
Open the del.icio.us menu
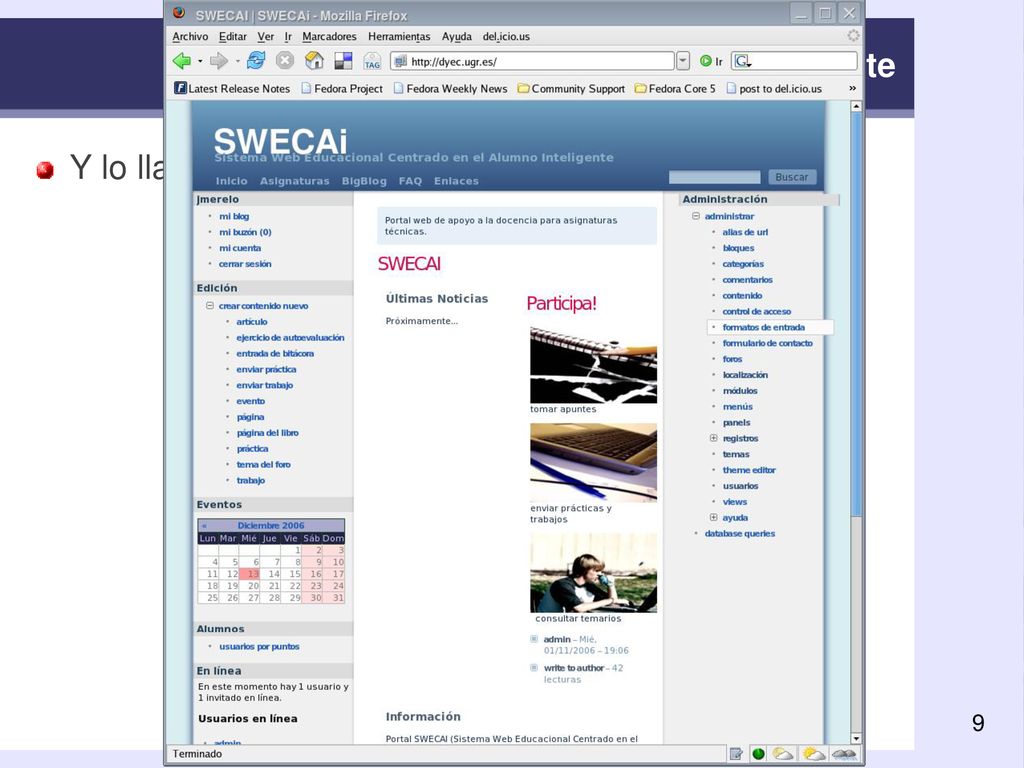pos(506,37)
